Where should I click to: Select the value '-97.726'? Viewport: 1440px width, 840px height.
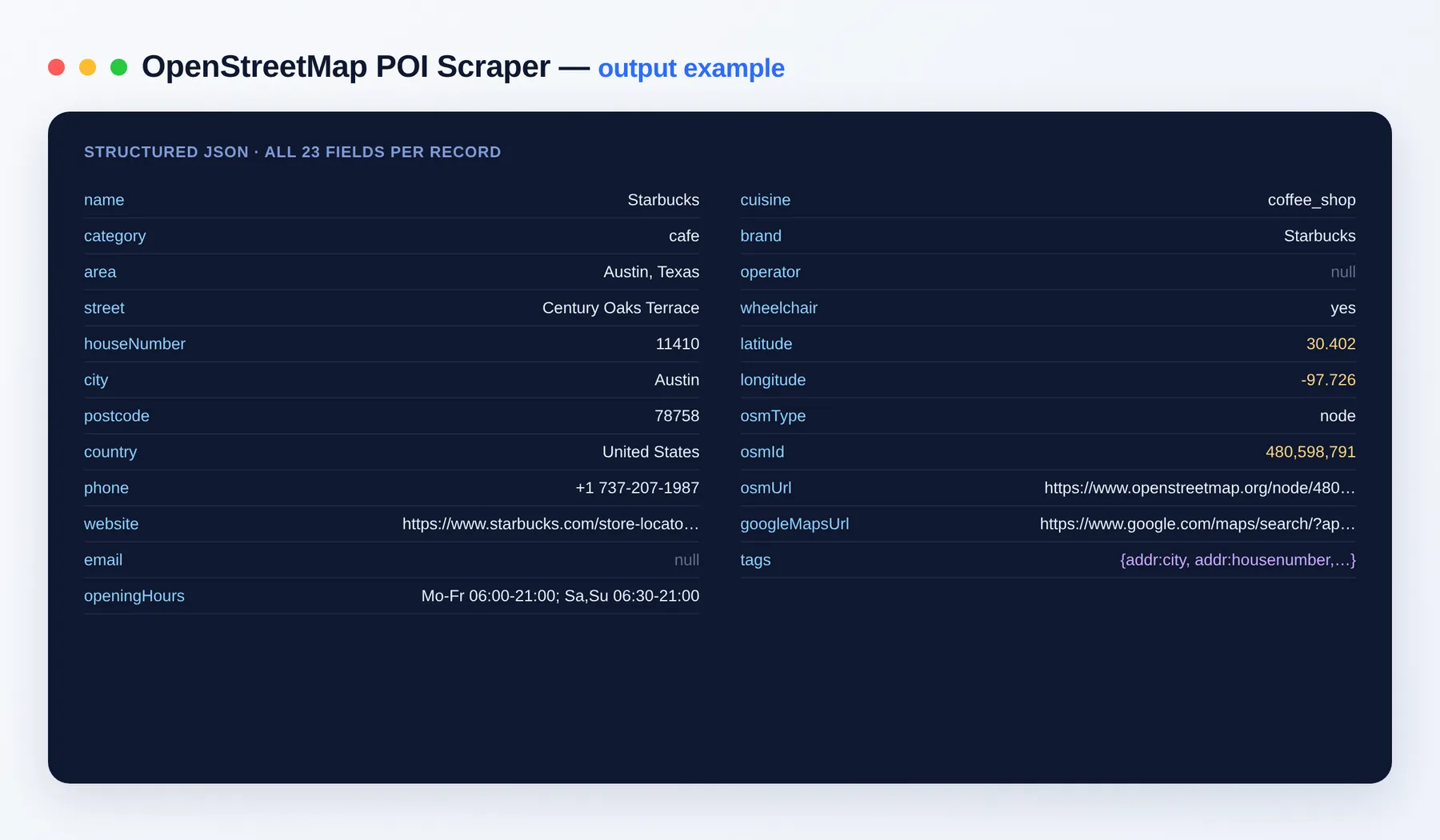coord(1328,380)
